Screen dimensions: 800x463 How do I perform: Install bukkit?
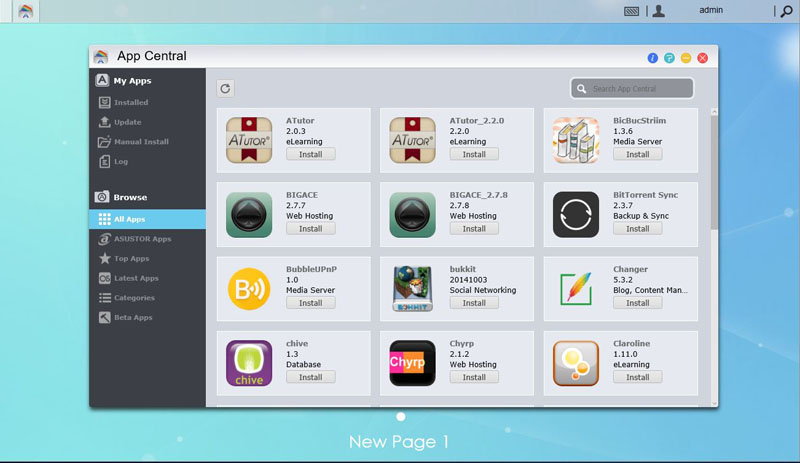(474, 303)
